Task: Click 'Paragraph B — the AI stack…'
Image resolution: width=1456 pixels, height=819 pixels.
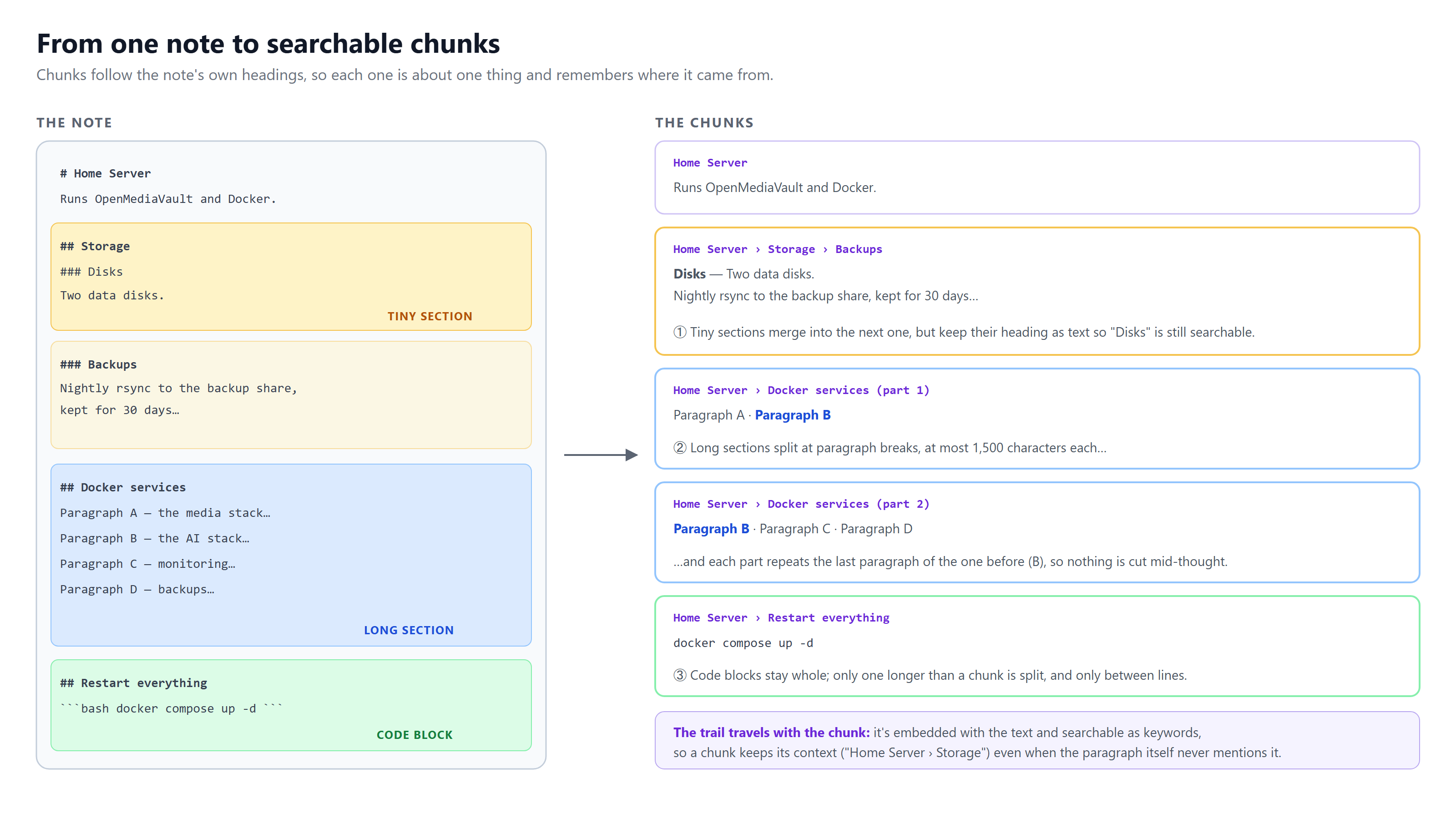Action: pyautogui.click(x=154, y=538)
